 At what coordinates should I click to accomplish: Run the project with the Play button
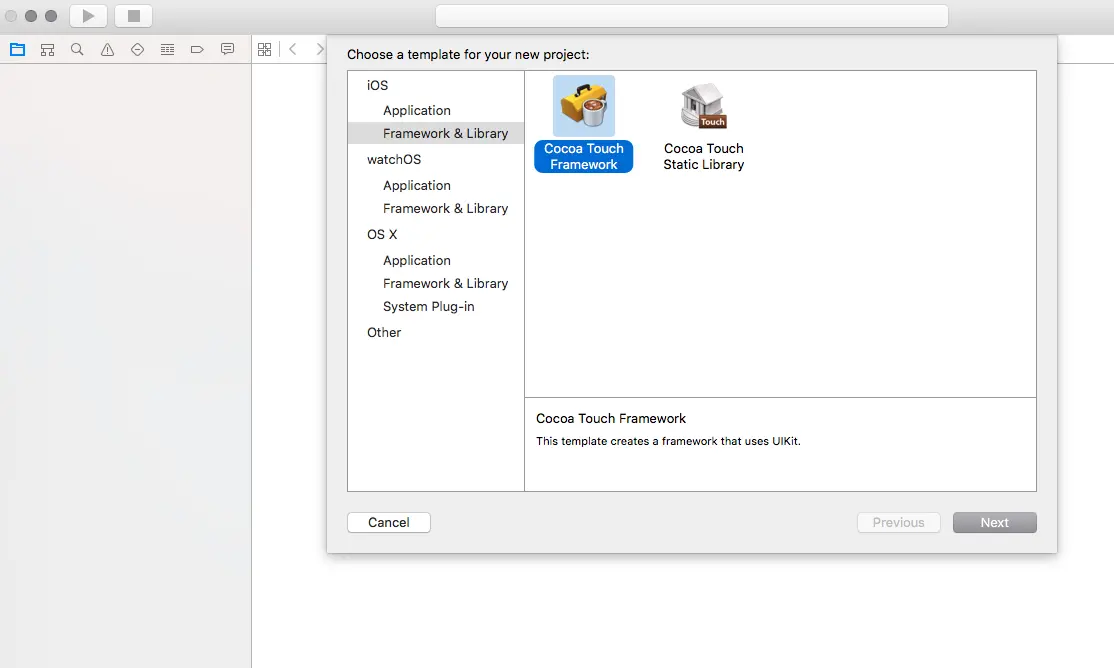pyautogui.click(x=88, y=16)
